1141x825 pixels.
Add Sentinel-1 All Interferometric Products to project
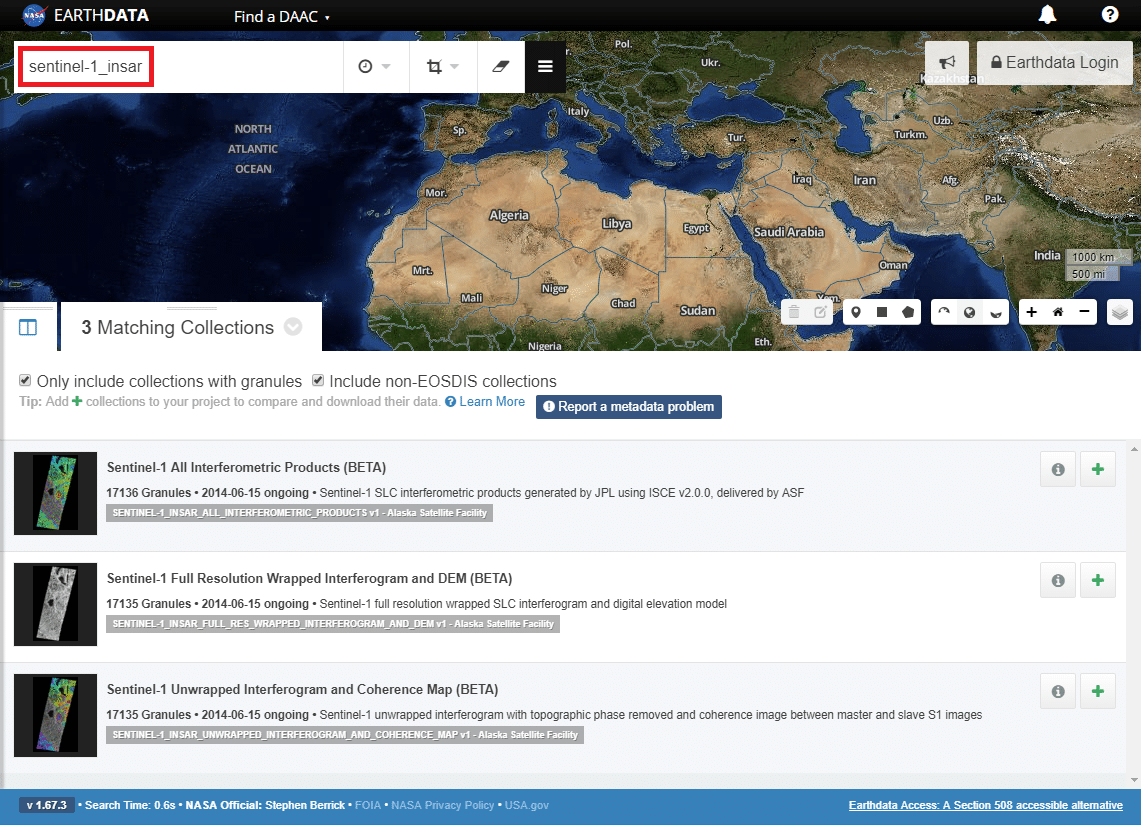[x=1098, y=469]
